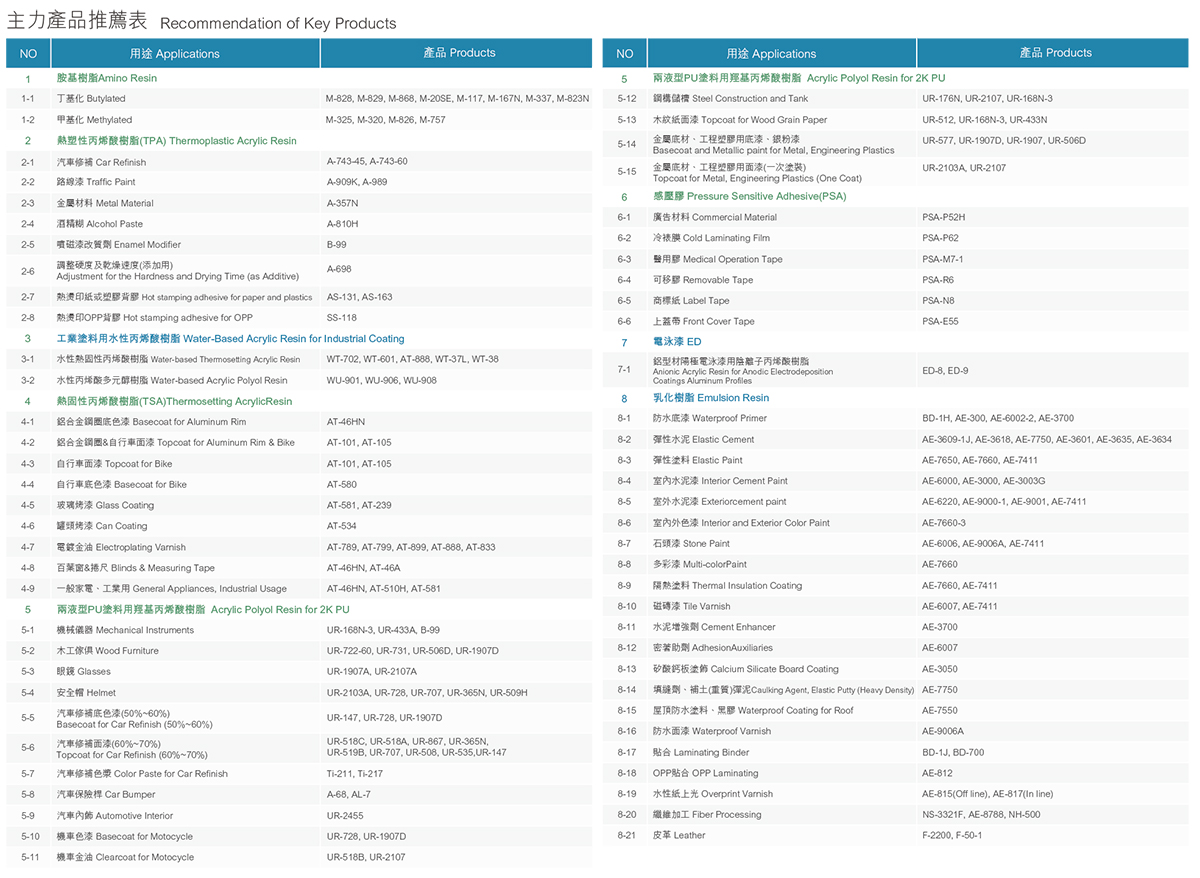Image resolution: width=1200 pixels, height=878 pixels.
Task: Click the Amino Resin section heading
Action: 107,78
